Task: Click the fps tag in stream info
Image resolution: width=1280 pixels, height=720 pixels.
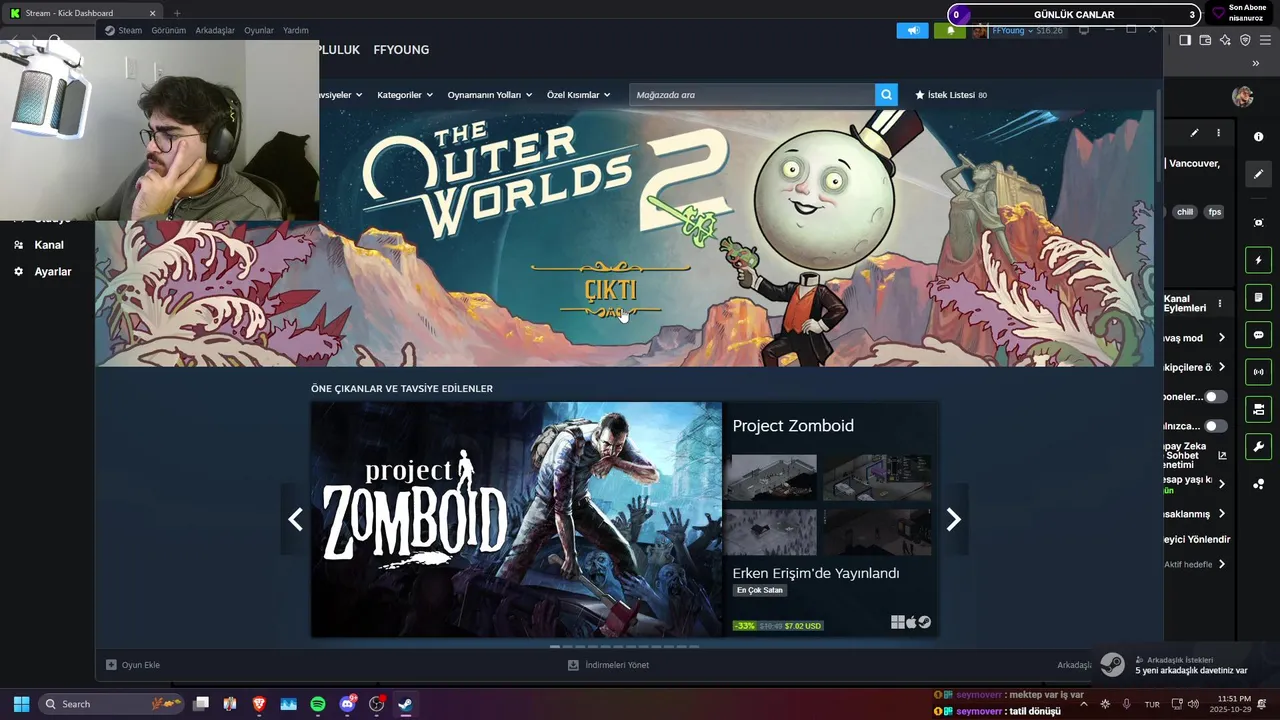Action: [1214, 212]
